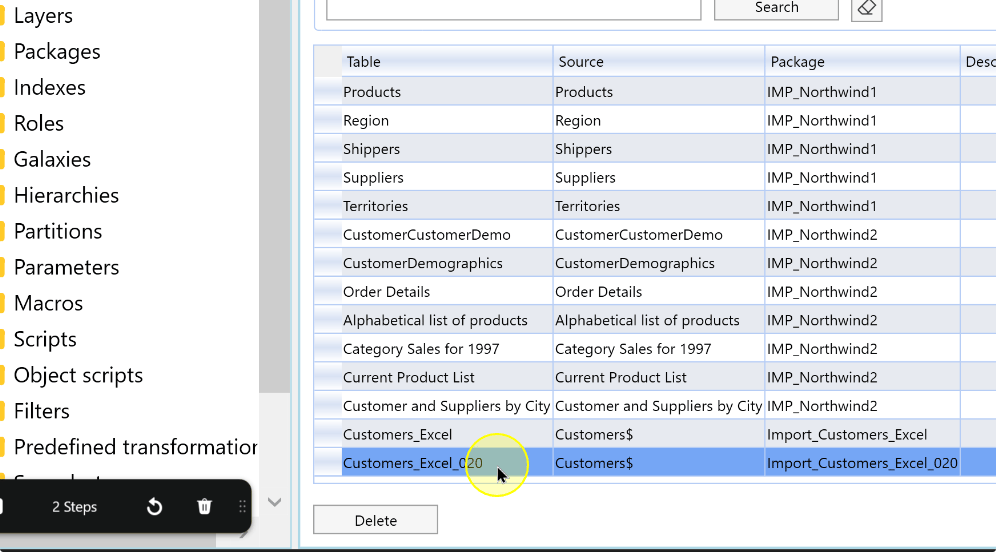
Task: Sort by the Source column header
Action: (x=659, y=62)
